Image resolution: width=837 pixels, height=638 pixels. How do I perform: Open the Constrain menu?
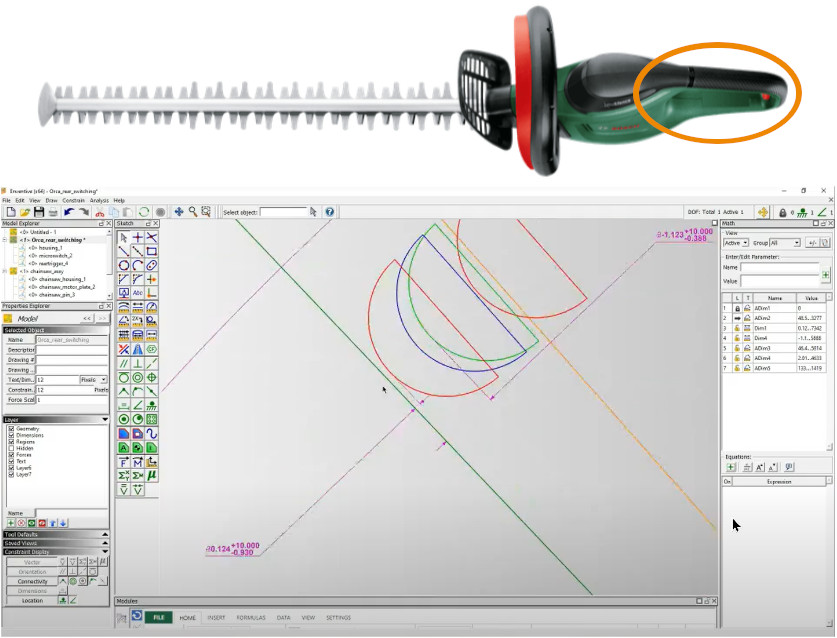[74, 201]
